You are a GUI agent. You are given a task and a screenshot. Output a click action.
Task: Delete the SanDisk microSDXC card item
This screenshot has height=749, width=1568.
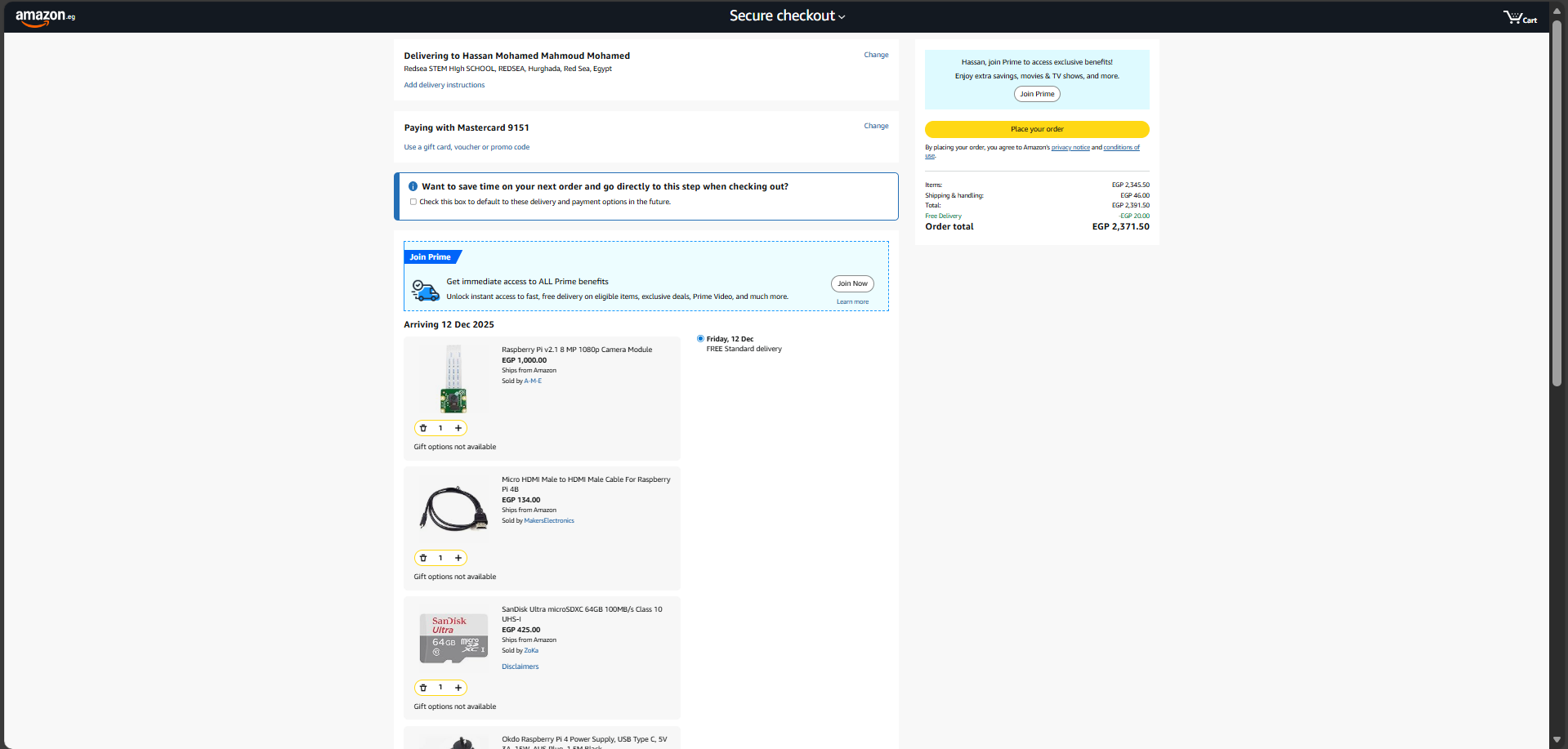pos(423,688)
